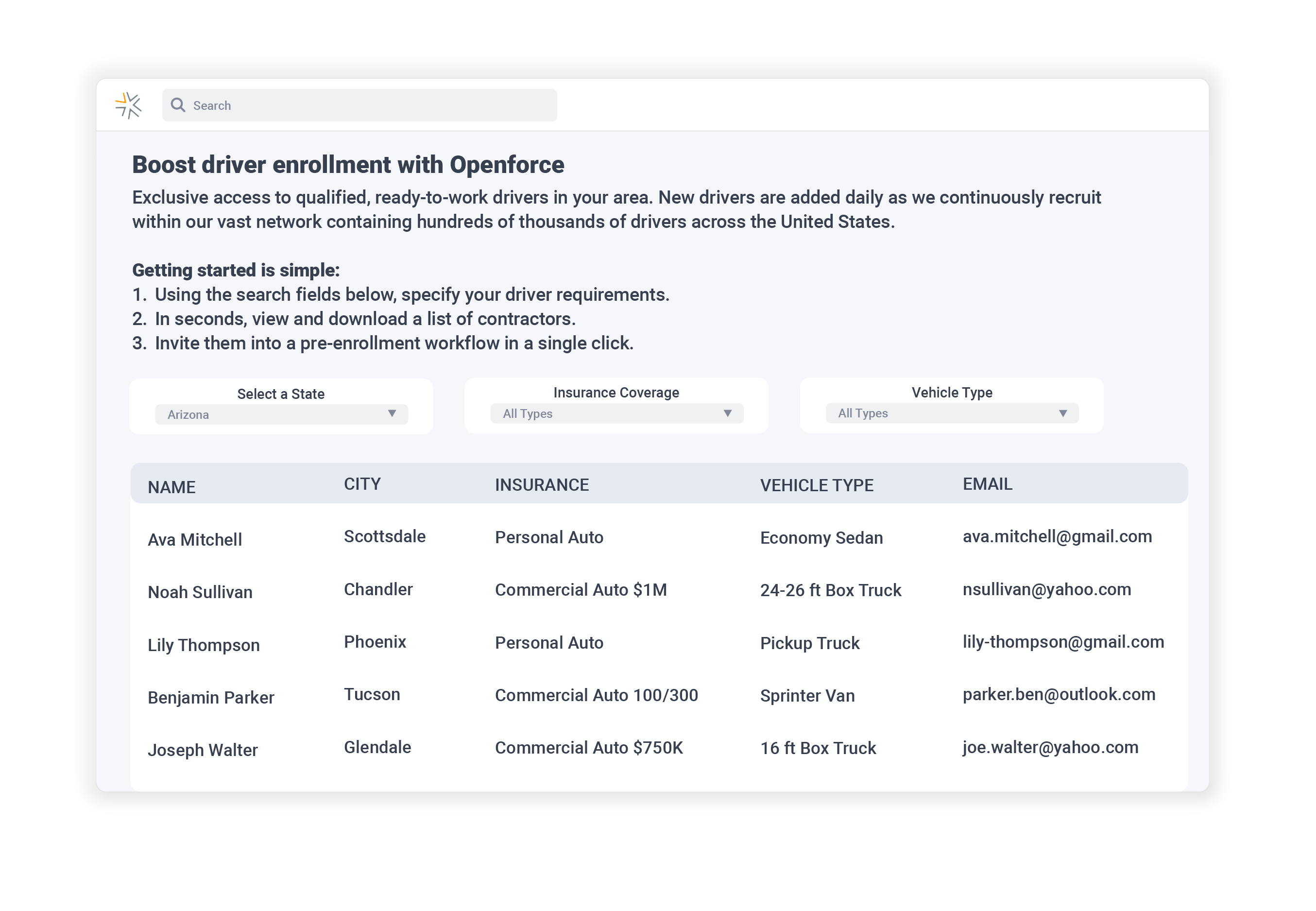Click the Lily Thompson name entry
Image resolution: width=1316 pixels, height=911 pixels.
coord(203,644)
